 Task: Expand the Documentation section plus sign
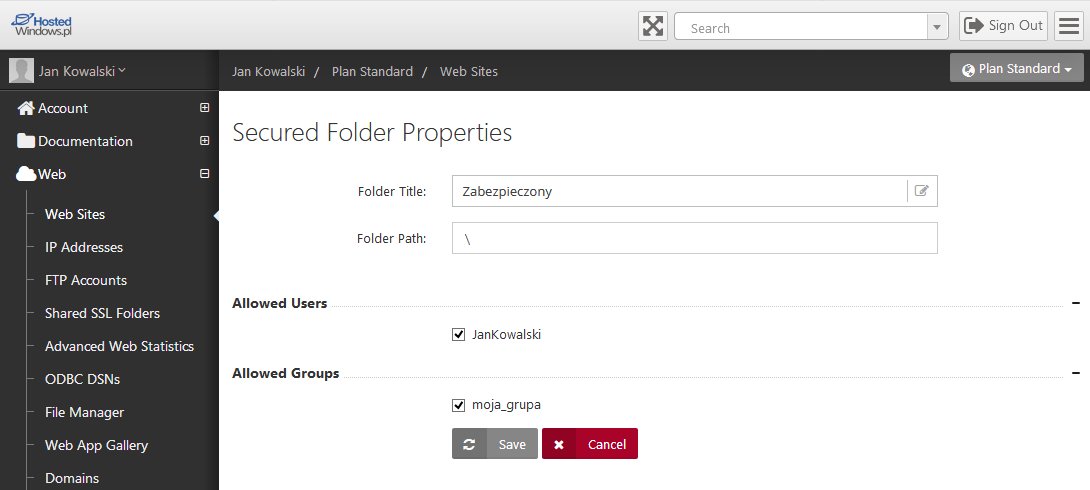[x=204, y=140]
